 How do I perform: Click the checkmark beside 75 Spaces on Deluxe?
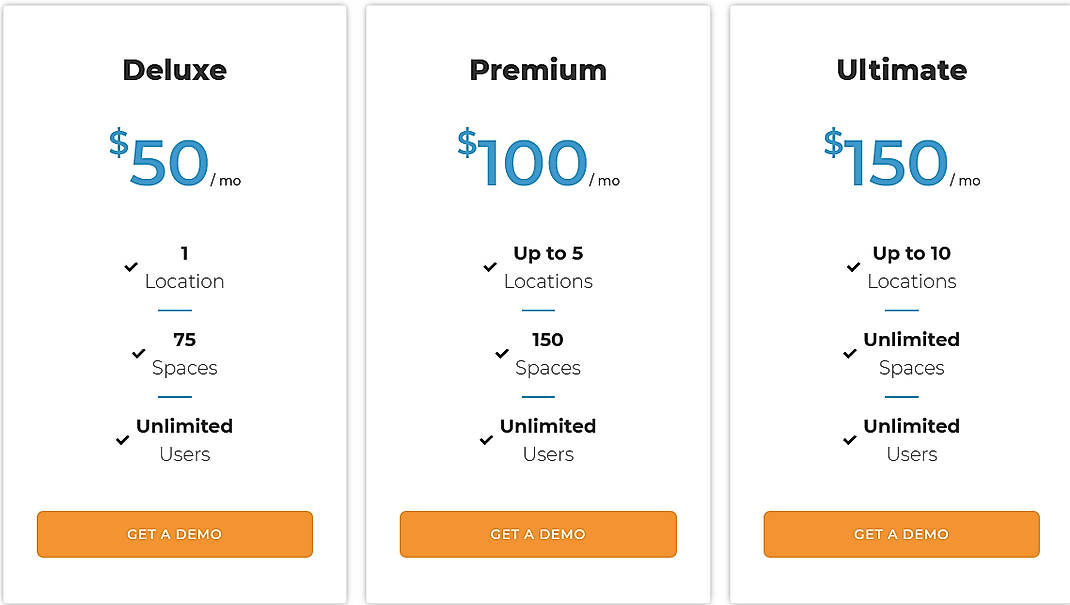140,353
